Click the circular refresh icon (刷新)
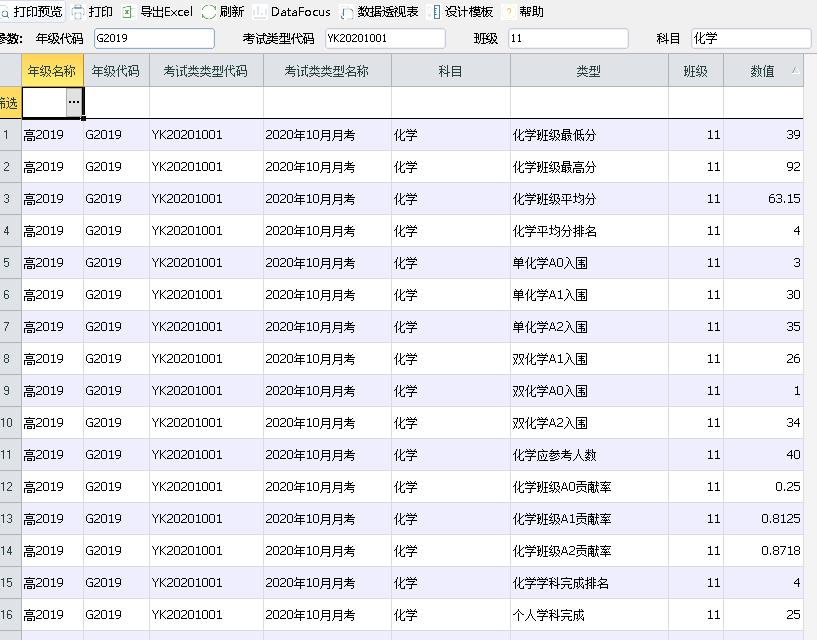Image resolution: width=817 pixels, height=640 pixels. pos(208,12)
